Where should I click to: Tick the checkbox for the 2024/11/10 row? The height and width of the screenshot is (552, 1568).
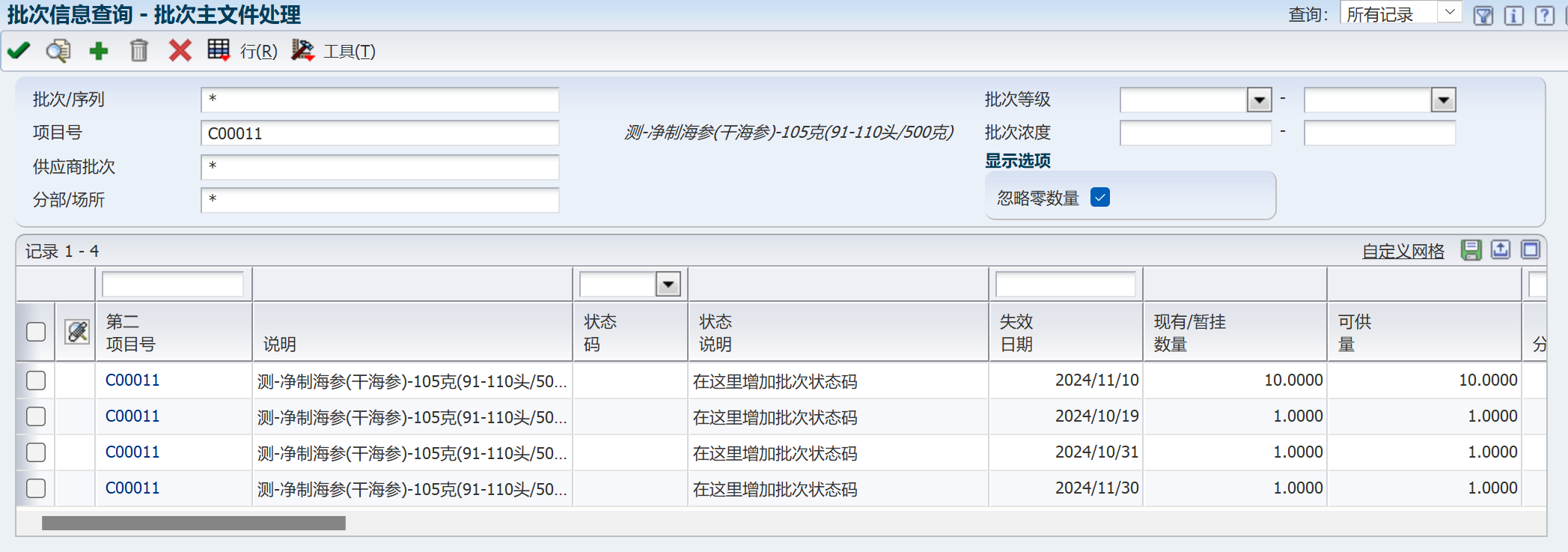click(x=36, y=380)
